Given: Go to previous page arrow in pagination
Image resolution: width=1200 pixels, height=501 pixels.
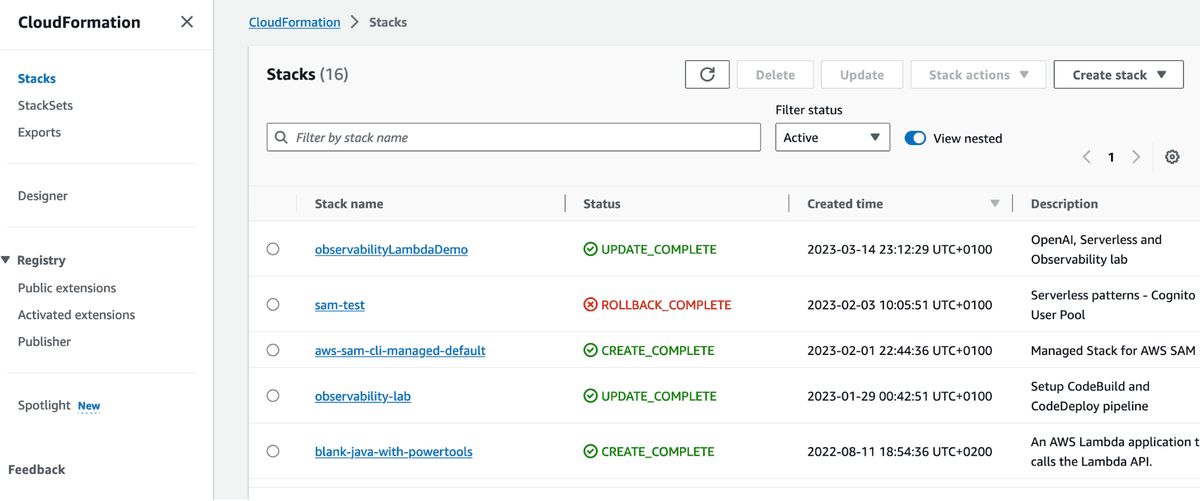Looking at the screenshot, I should click(1087, 157).
